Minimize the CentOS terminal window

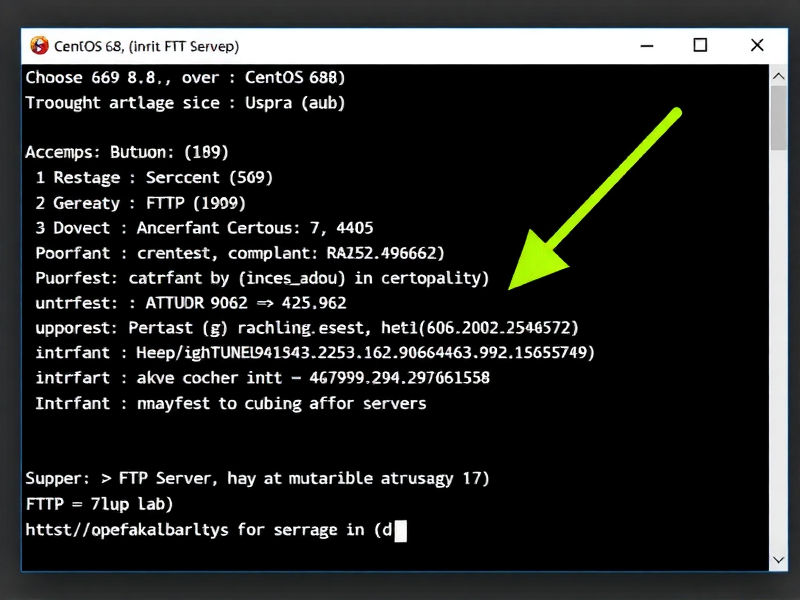[x=646, y=45]
